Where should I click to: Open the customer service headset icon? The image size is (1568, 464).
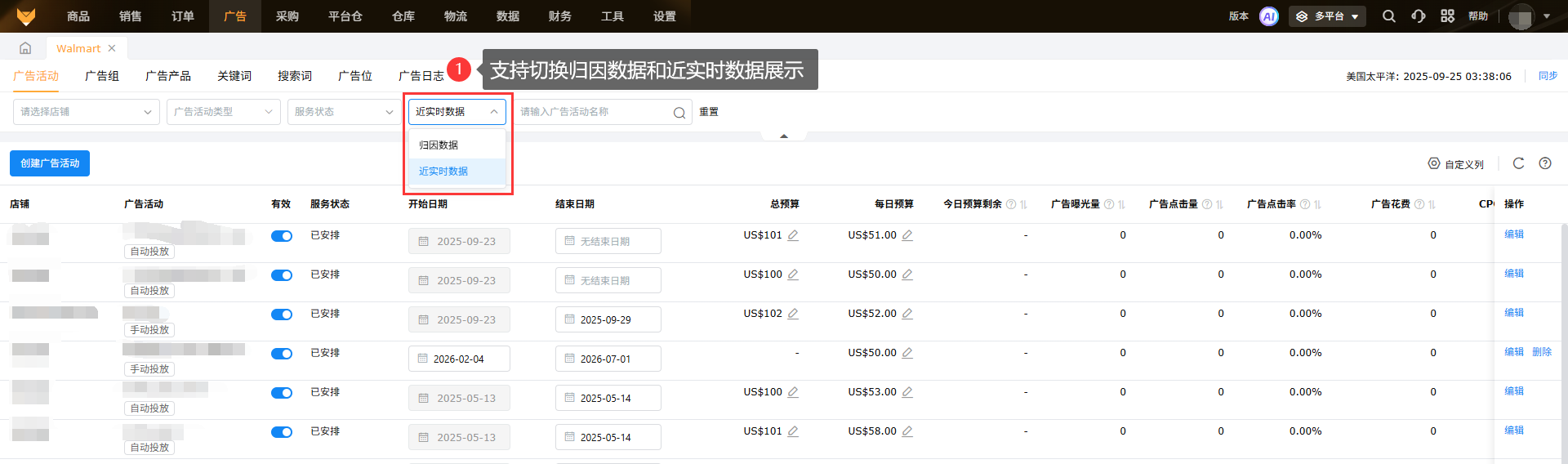coord(1419,16)
